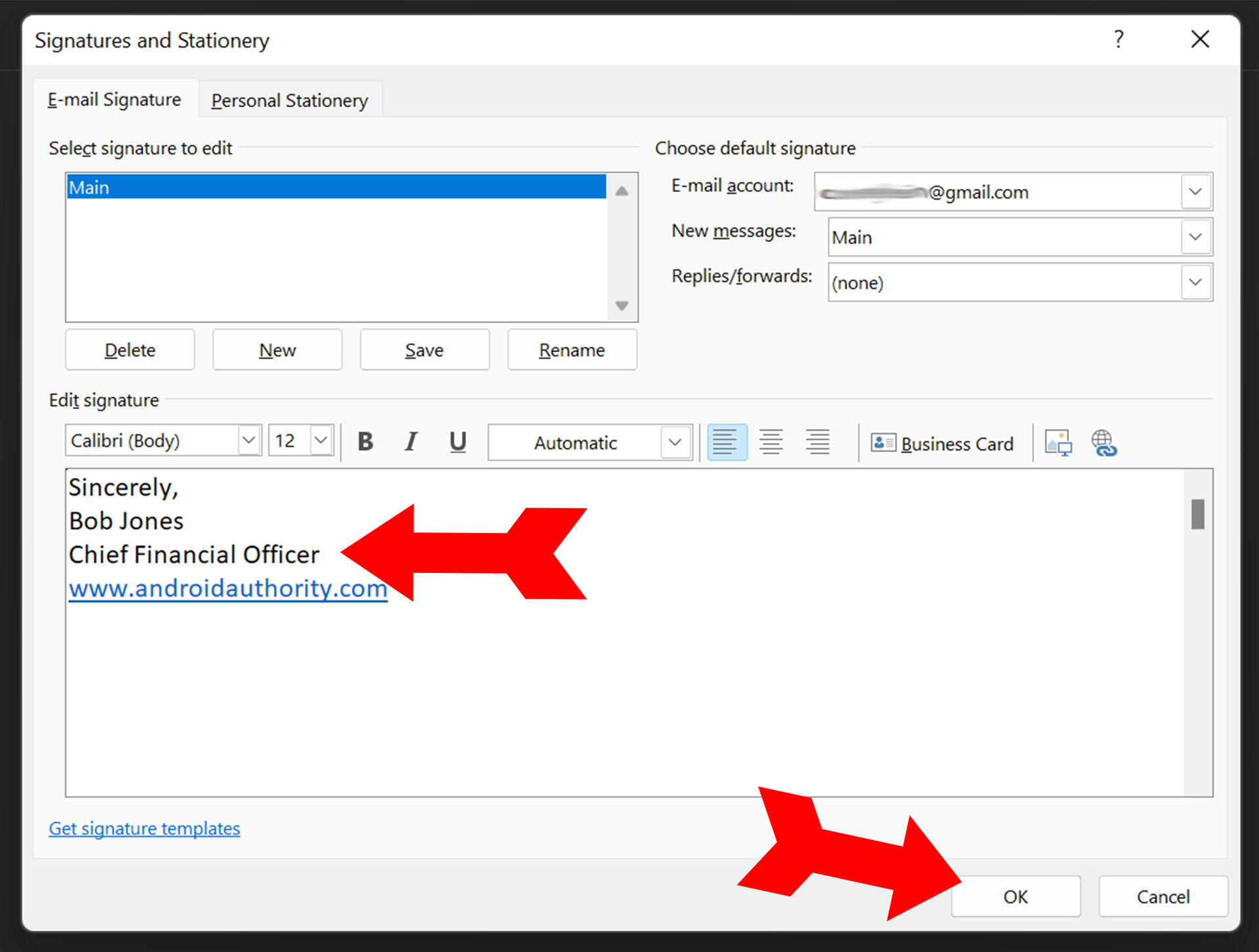The width and height of the screenshot is (1259, 952).
Task: Open Get signature templates link
Action: pos(144,829)
